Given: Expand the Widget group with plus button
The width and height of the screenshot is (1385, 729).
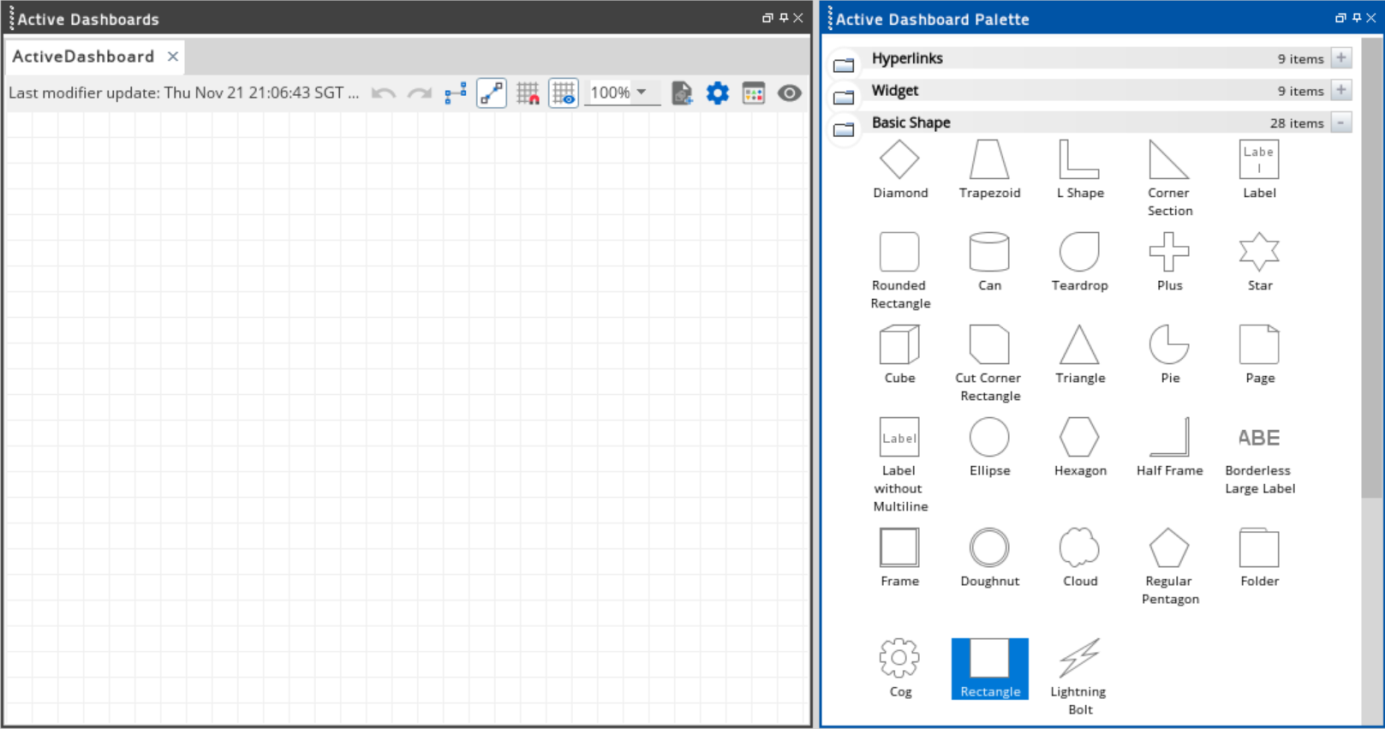Looking at the screenshot, I should (1341, 91).
